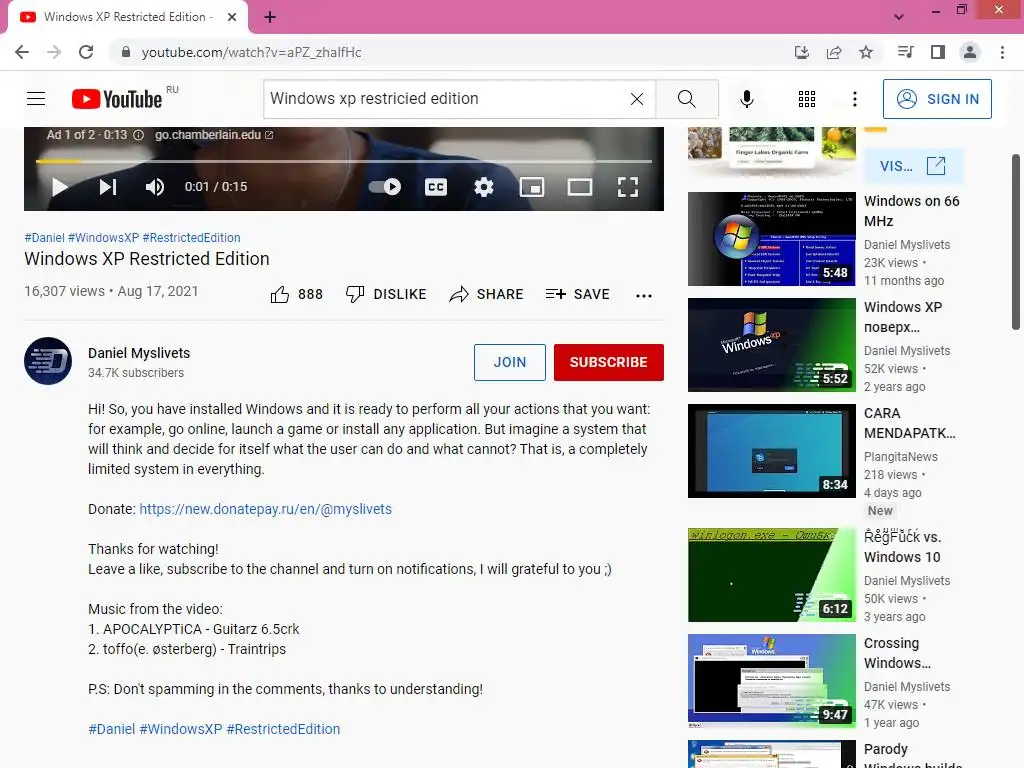The width and height of the screenshot is (1024, 768).
Task: Open Chrome three-dot menu
Action: (x=1002, y=52)
